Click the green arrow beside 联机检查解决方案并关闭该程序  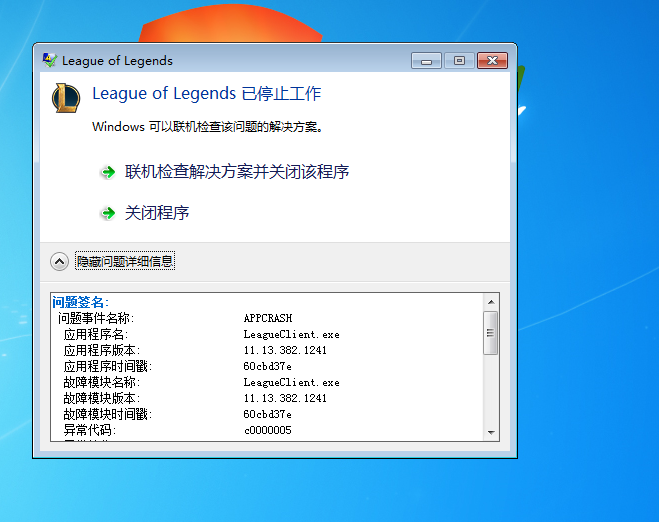108,172
